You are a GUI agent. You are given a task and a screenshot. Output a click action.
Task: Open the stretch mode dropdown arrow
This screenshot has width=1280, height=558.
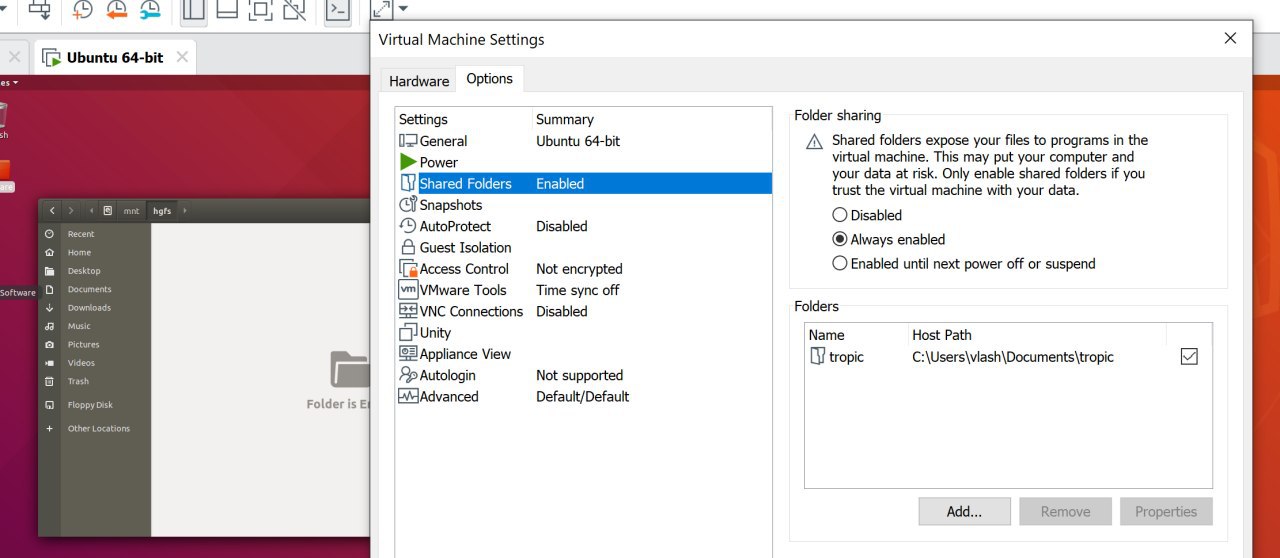pyautogui.click(x=403, y=10)
